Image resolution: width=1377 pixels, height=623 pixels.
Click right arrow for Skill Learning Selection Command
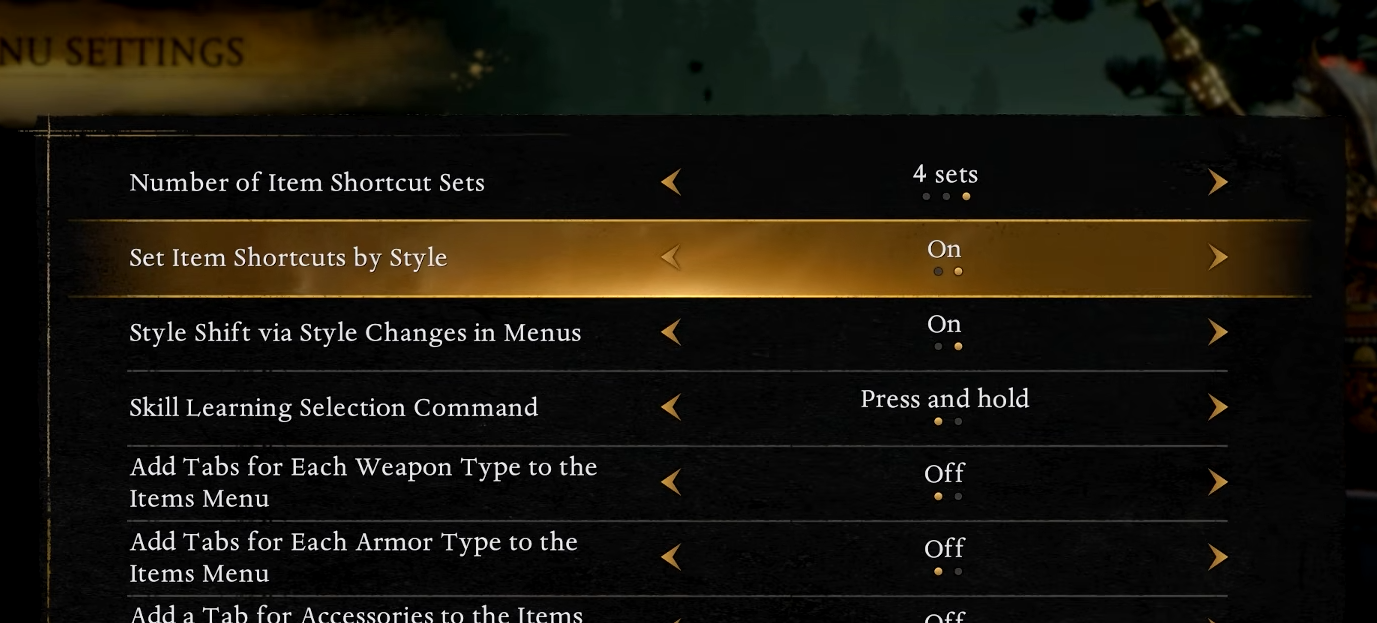click(x=1217, y=407)
